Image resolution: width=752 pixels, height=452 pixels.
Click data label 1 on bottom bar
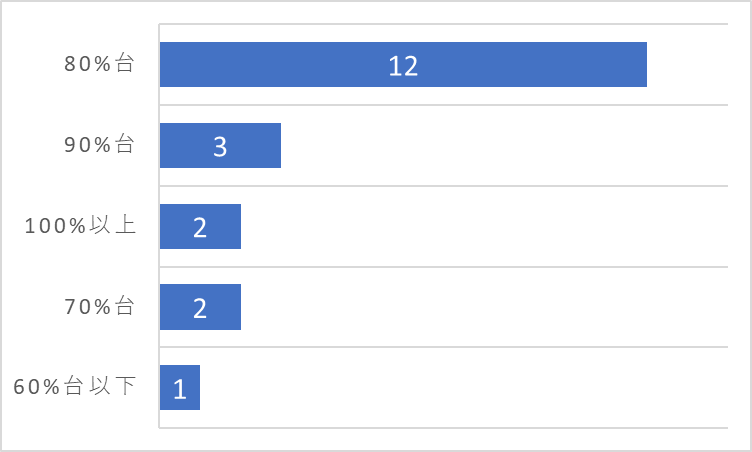(x=180, y=389)
